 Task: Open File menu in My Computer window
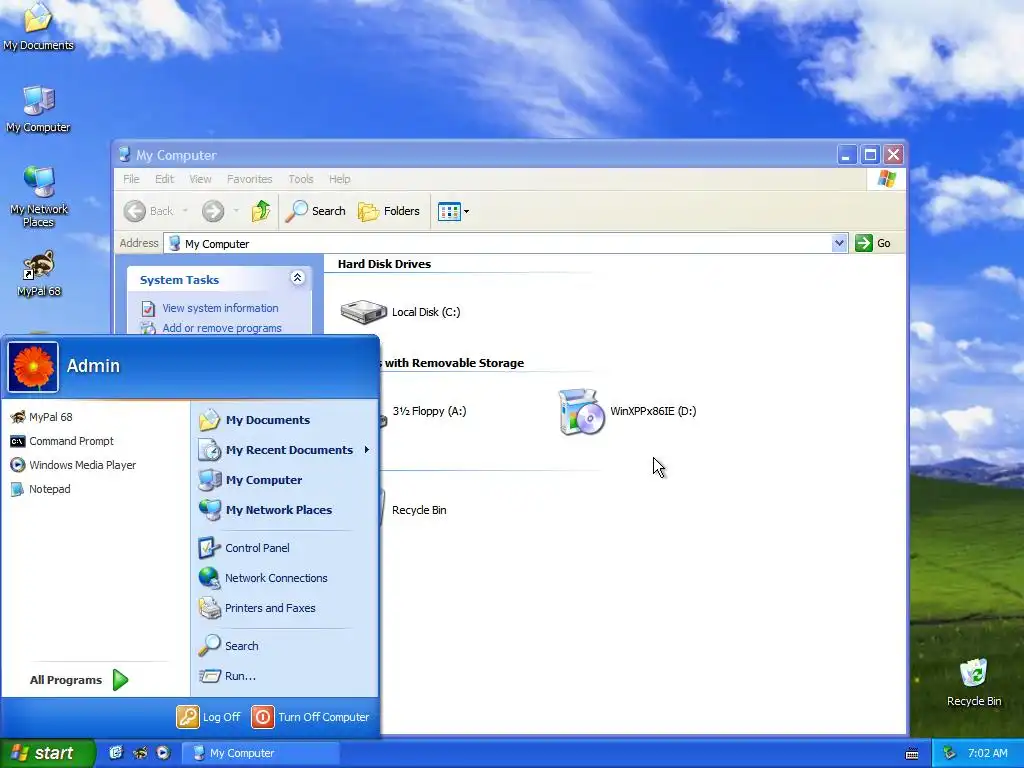click(x=131, y=179)
